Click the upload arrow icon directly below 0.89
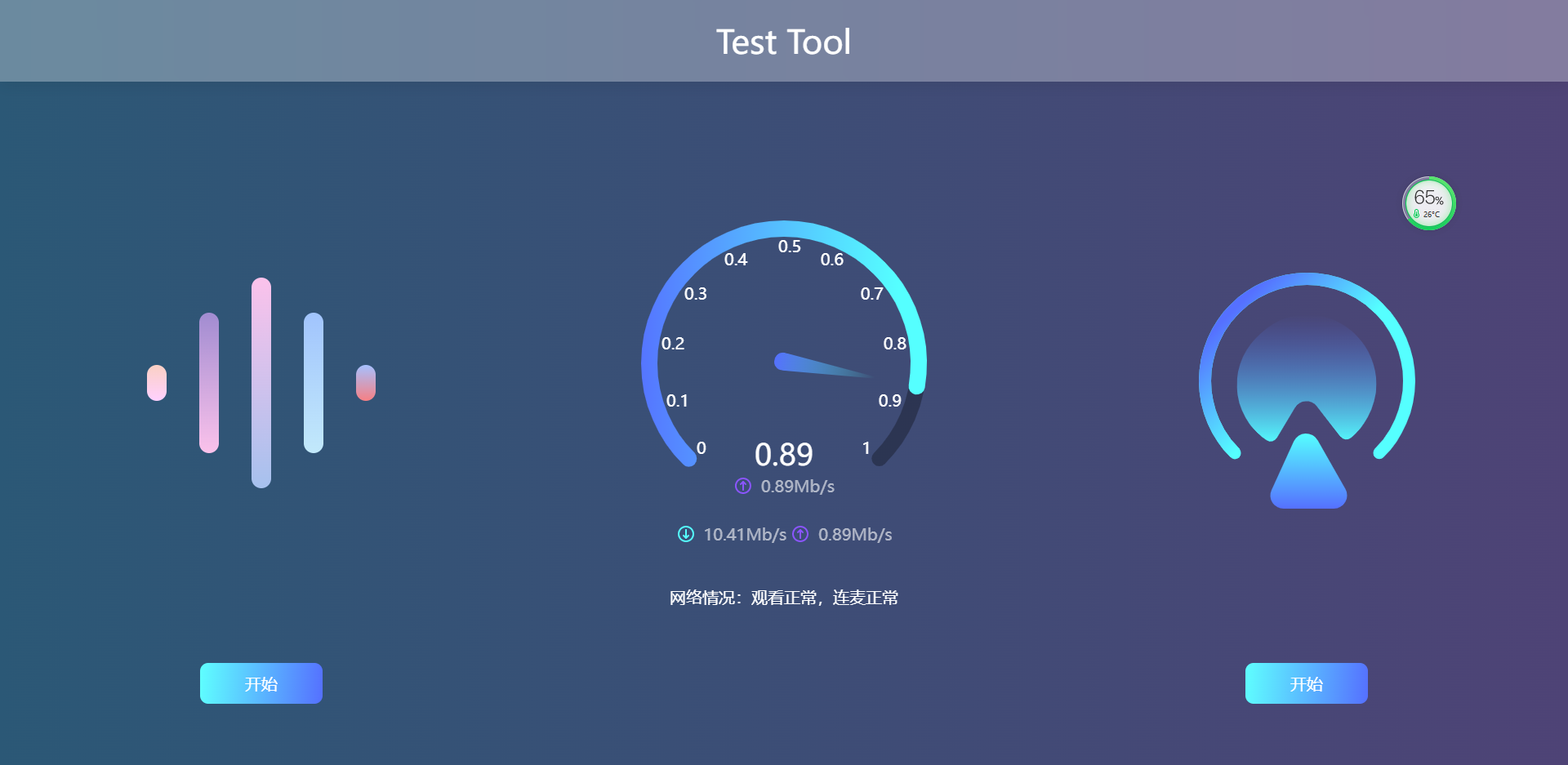Image resolution: width=1568 pixels, height=765 pixels. pyautogui.click(x=743, y=486)
